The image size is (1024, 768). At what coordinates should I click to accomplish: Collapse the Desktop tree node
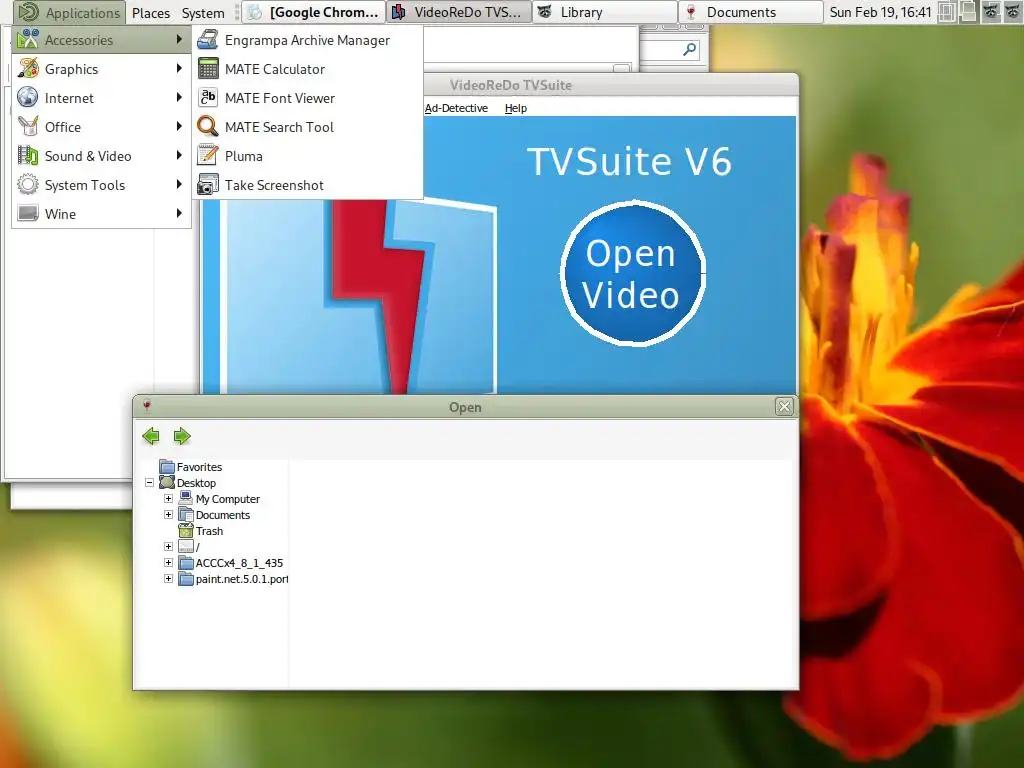point(150,483)
